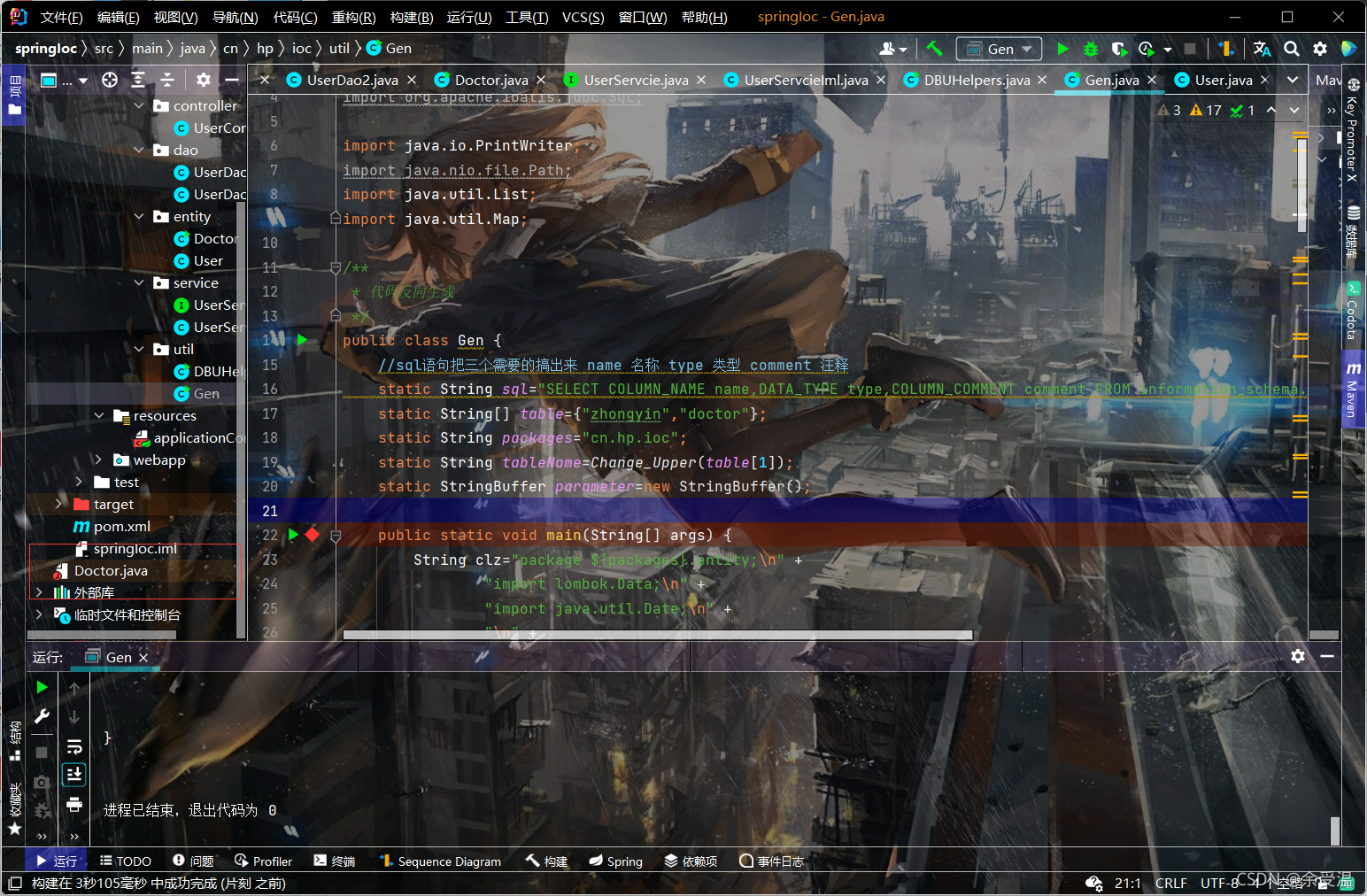The width and height of the screenshot is (1367, 896).
Task: Click the run gutter arrow on the main method line
Action: [x=293, y=535]
